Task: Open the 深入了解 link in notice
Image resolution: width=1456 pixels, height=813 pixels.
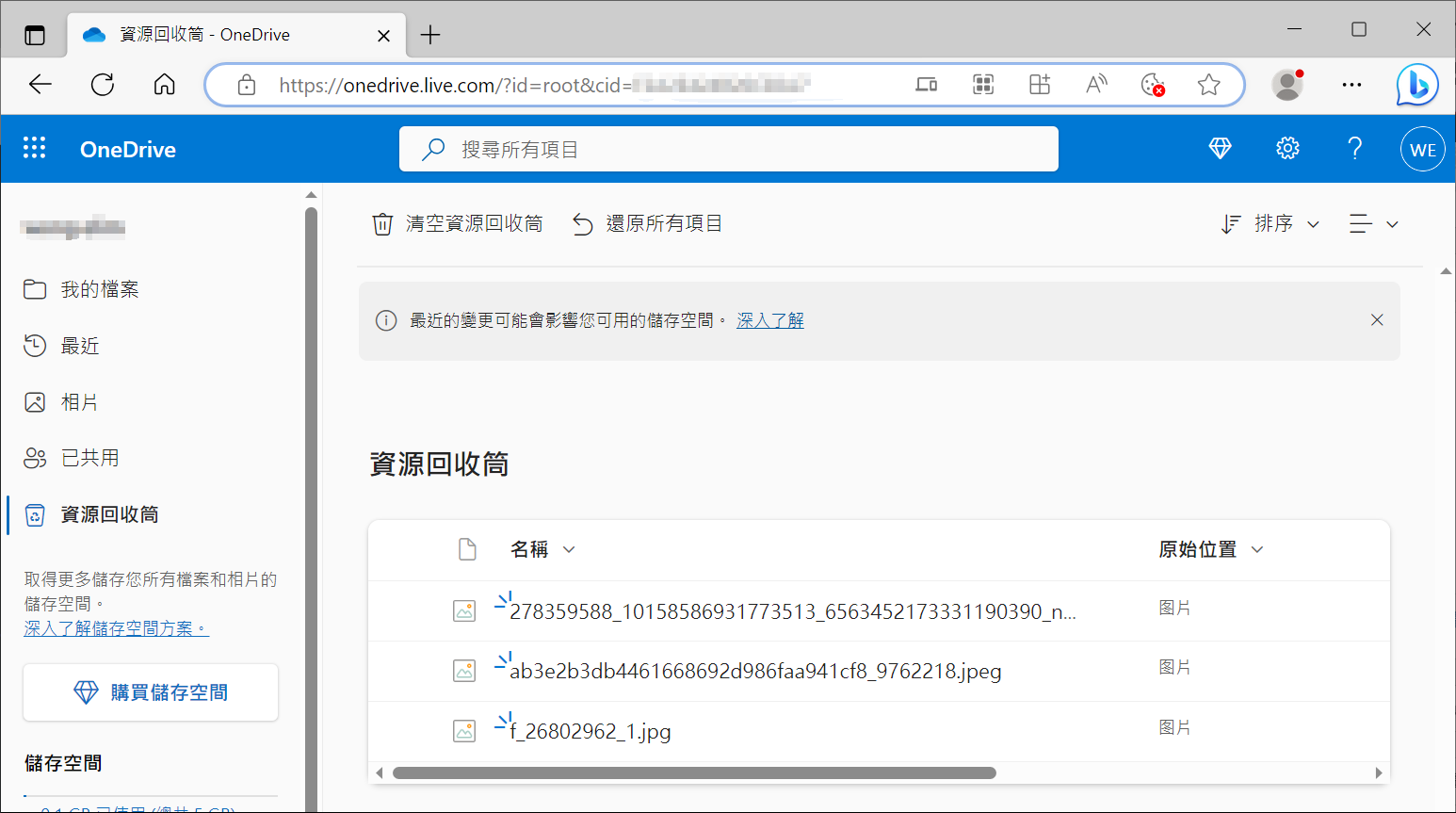Action: pos(770,320)
